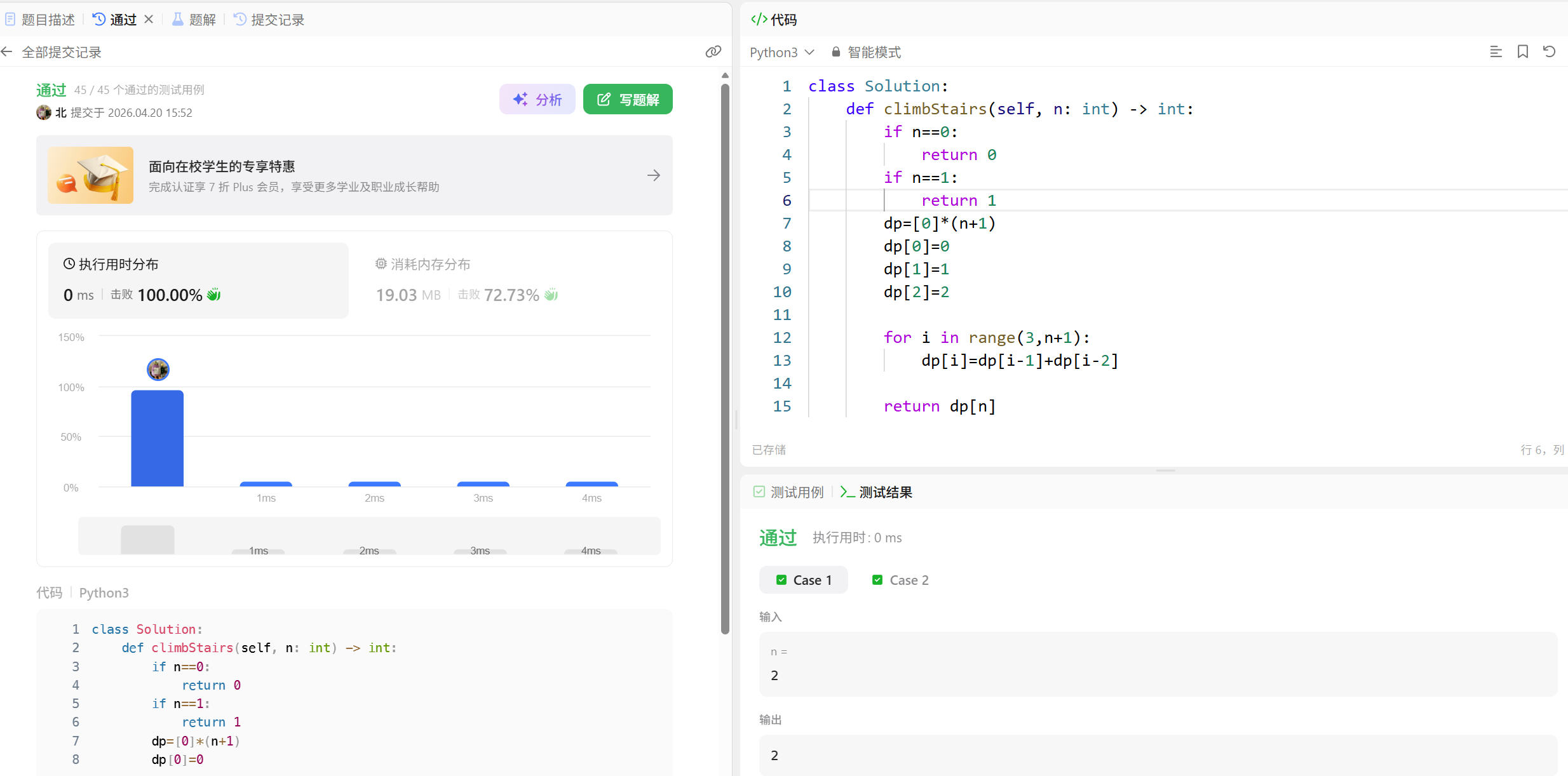This screenshot has width=1568, height=776.
Task: Open the Python3 language dropdown
Action: point(781,52)
